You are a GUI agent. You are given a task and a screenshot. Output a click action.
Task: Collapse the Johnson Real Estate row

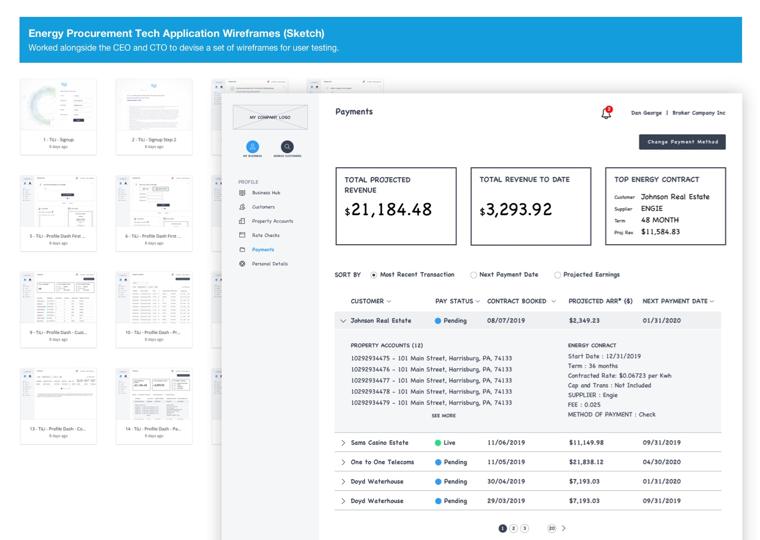coord(343,321)
